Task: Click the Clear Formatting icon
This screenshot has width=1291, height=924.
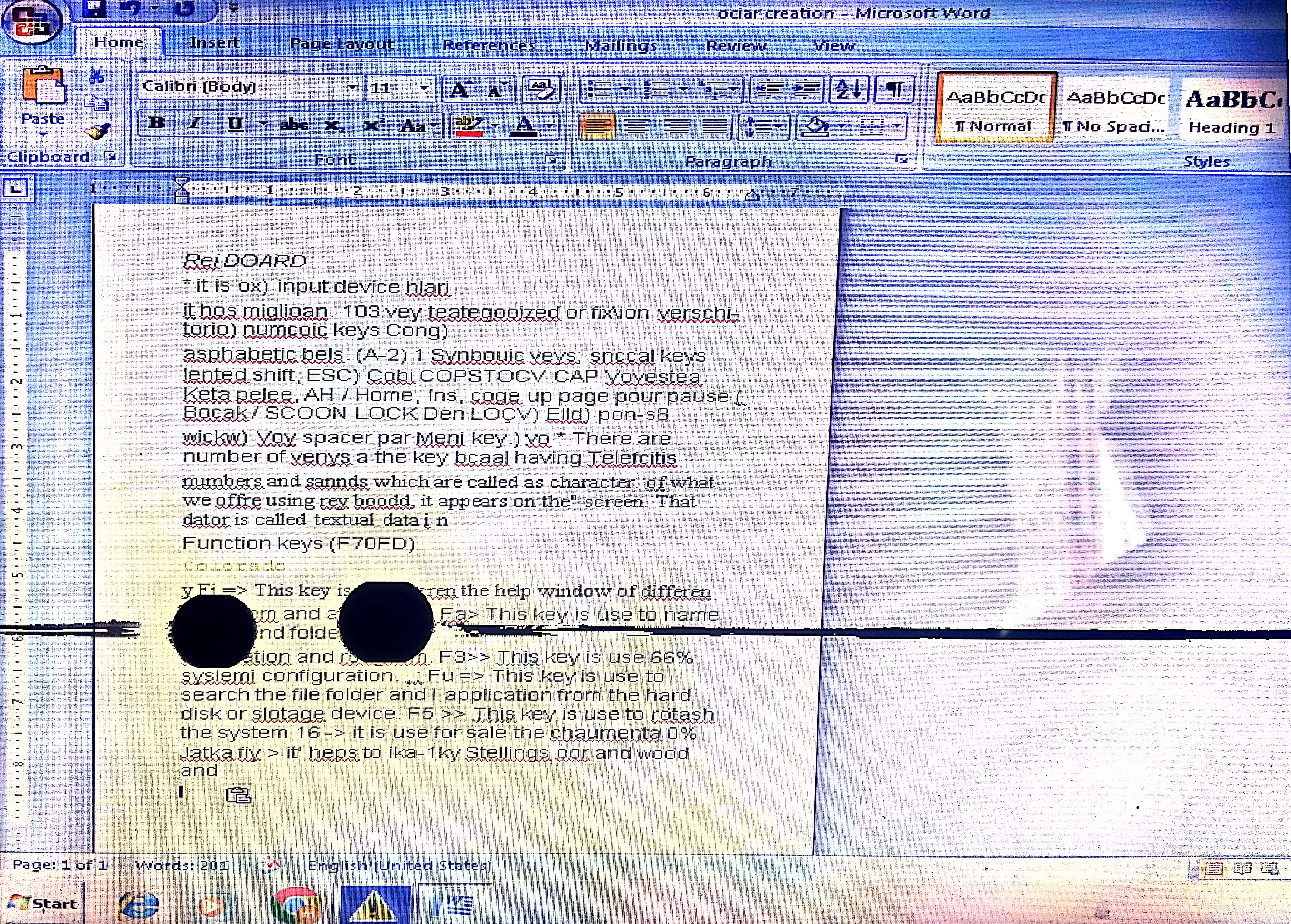Action: pos(541,89)
